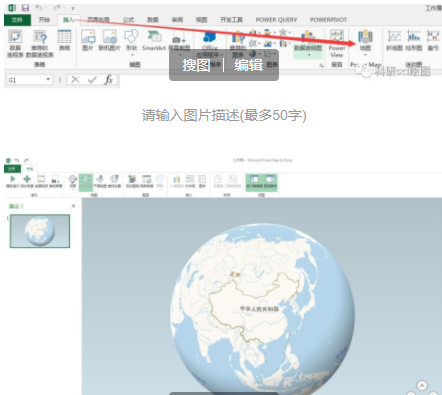Click the 搜图 button on the overlay
Viewport: 442px width, 395px height.
tap(196, 65)
